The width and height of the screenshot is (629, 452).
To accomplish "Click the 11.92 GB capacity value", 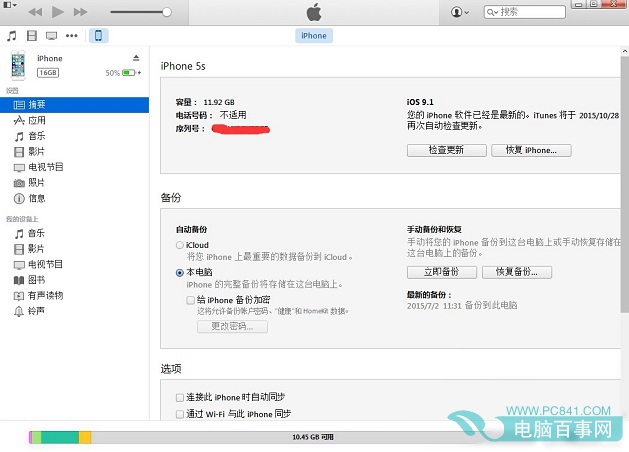I will coord(219,102).
